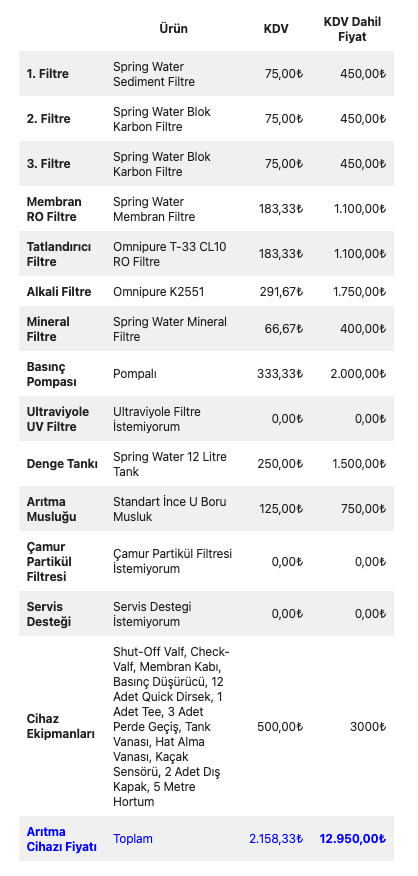Click the Ürün column header

(174, 29)
